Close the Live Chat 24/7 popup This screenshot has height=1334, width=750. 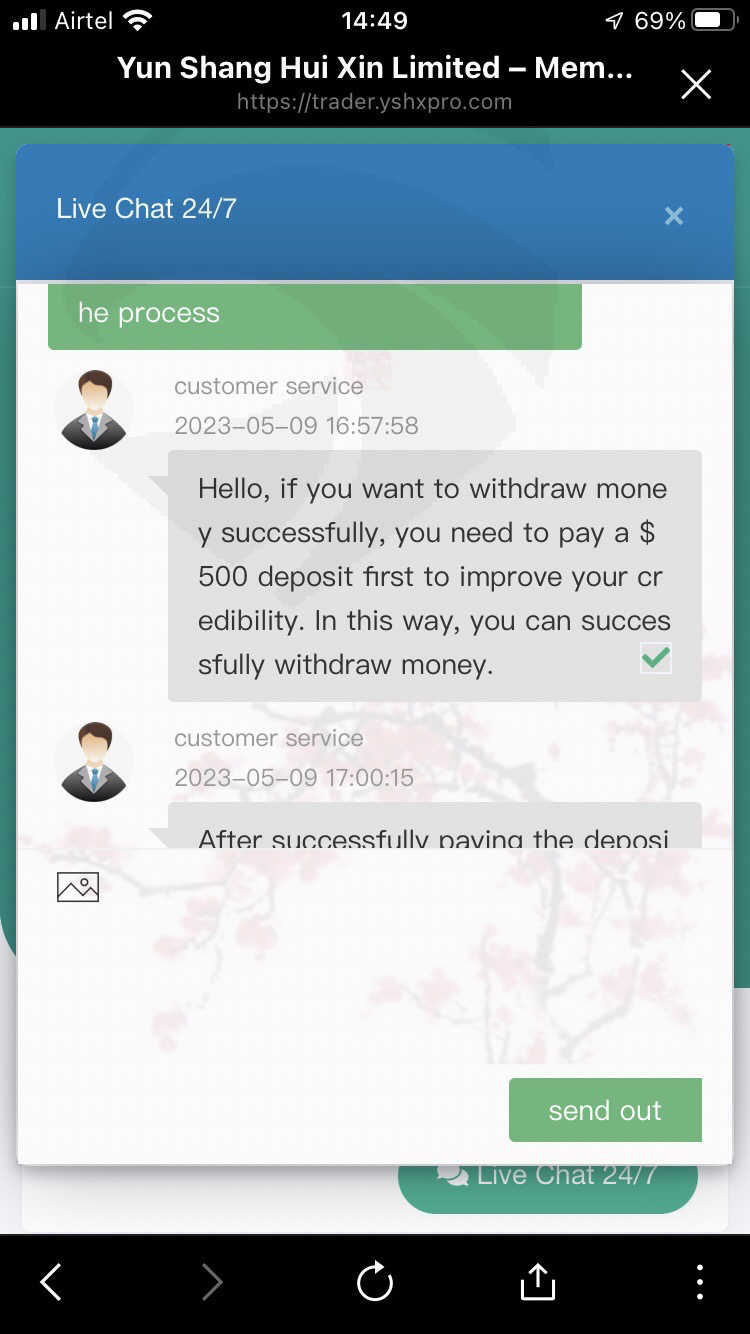click(674, 215)
